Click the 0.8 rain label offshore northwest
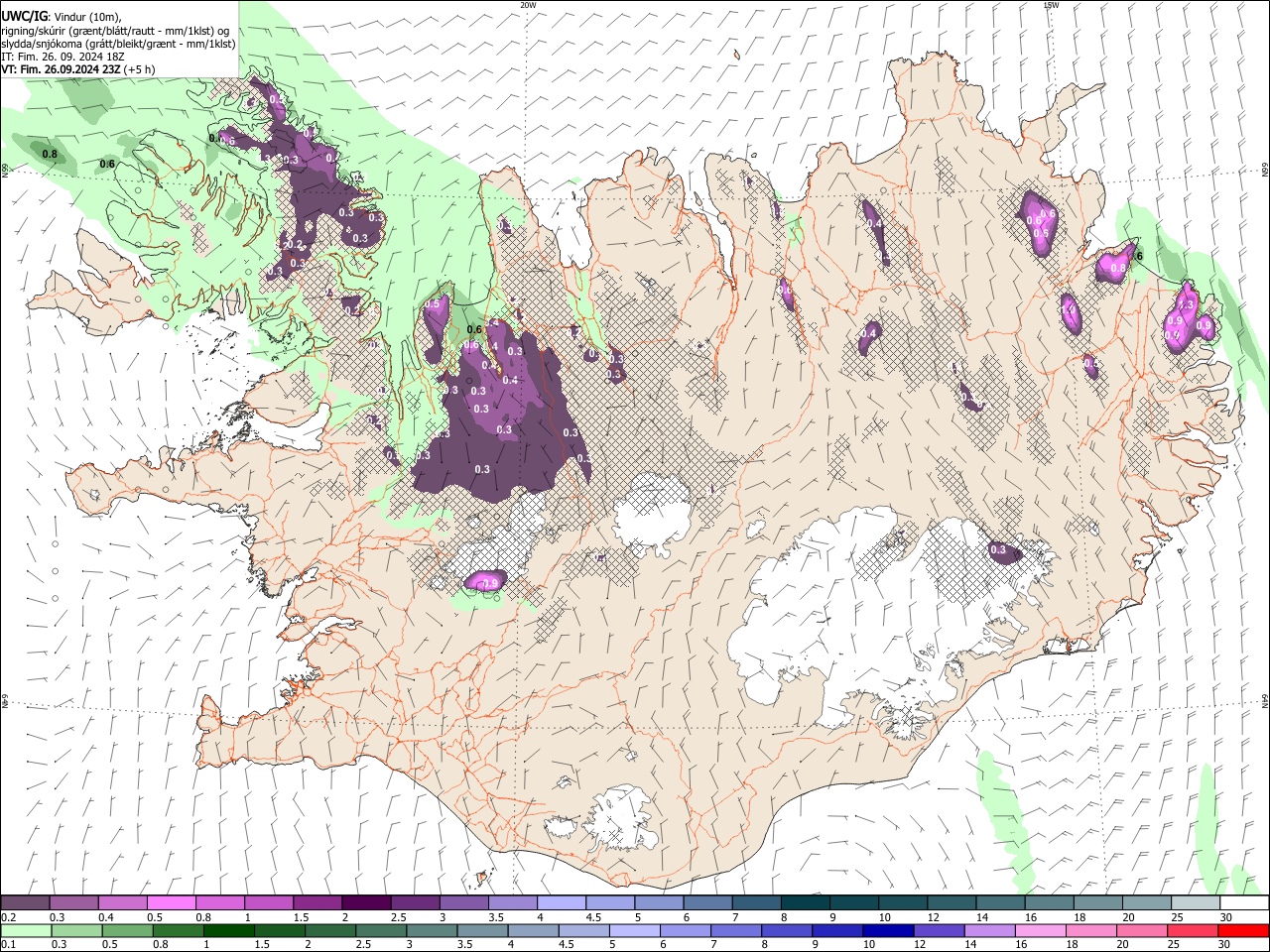The width and height of the screenshot is (1270, 952). 49,154
